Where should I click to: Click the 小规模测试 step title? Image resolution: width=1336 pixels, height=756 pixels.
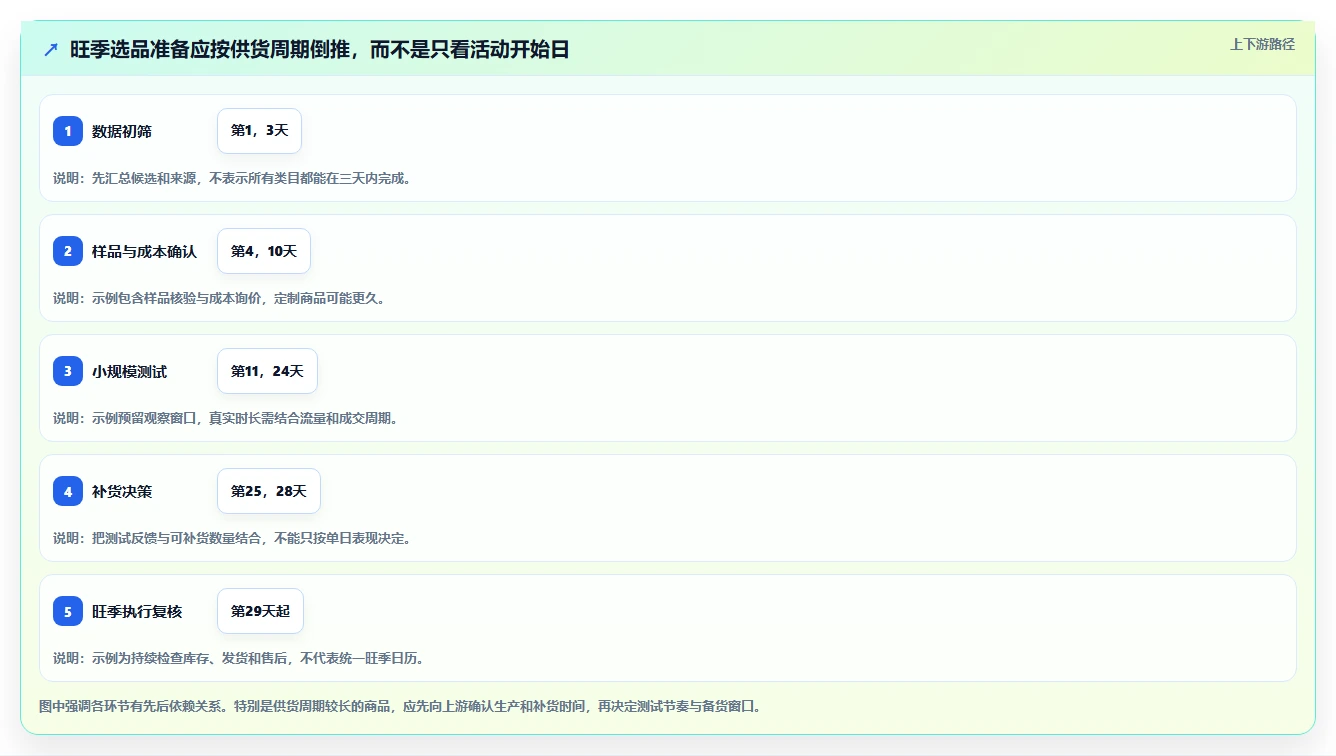(x=130, y=371)
